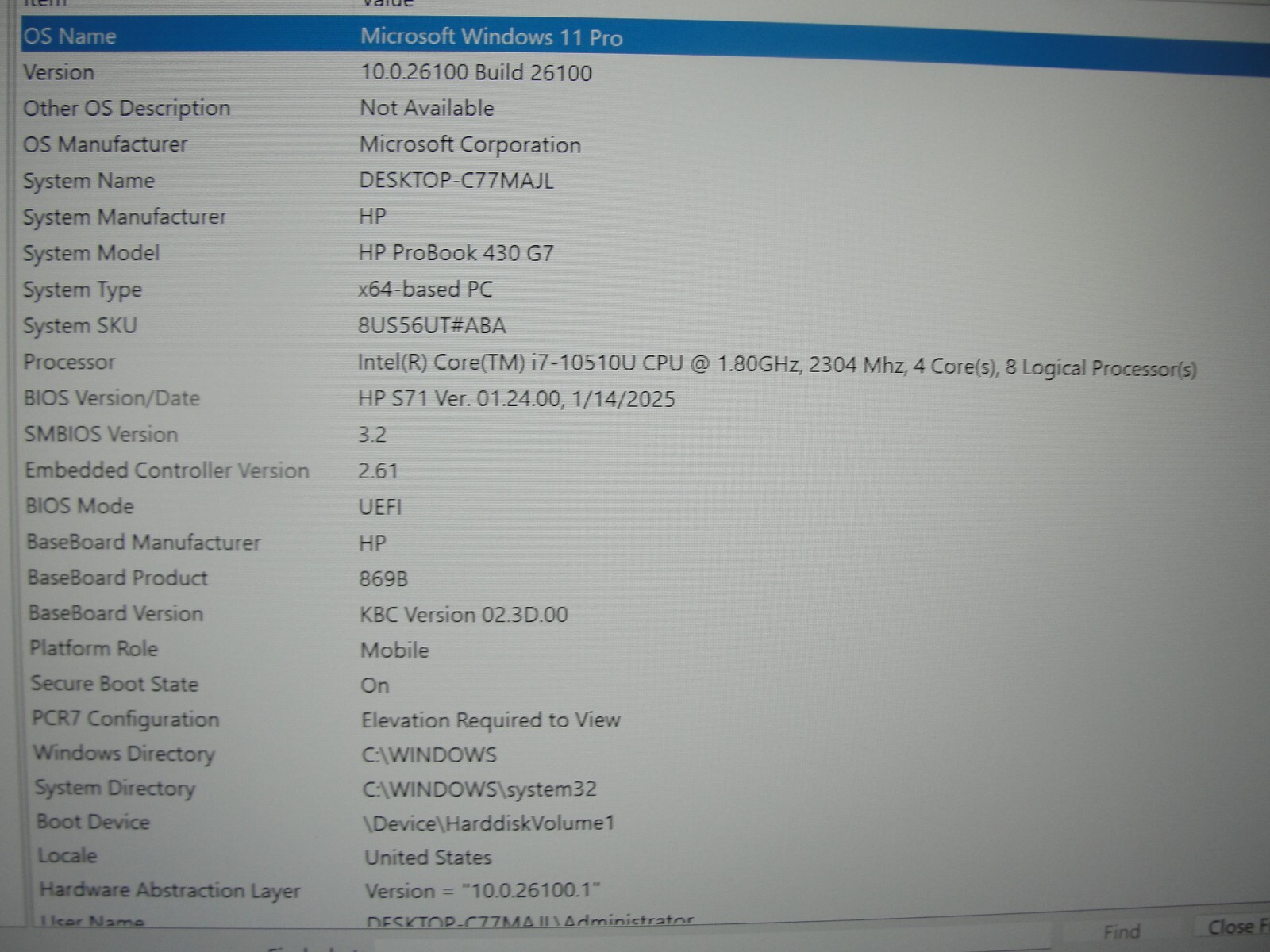Select the System Type row label

(x=83, y=290)
